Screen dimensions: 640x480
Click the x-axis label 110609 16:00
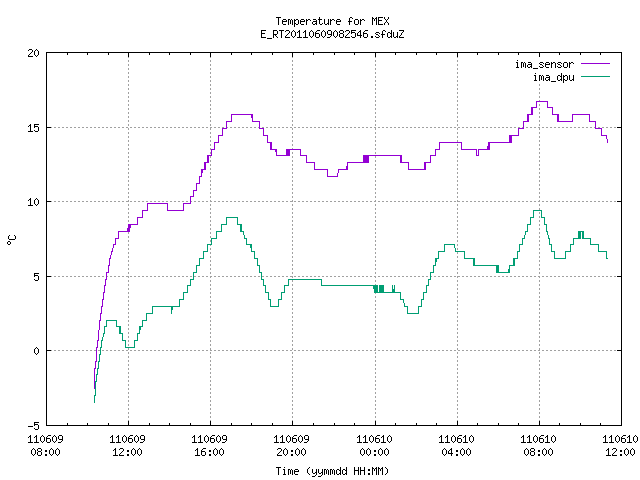click(210, 446)
